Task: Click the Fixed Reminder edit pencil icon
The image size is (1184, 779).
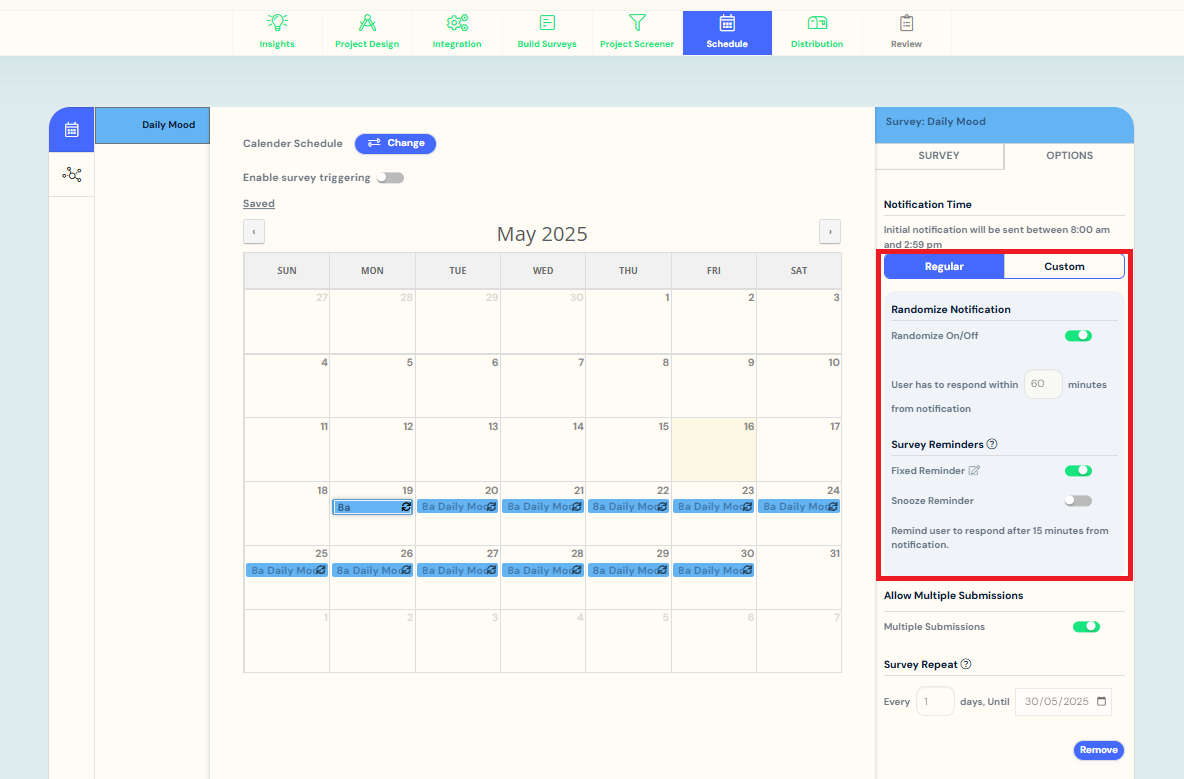Action: point(974,470)
